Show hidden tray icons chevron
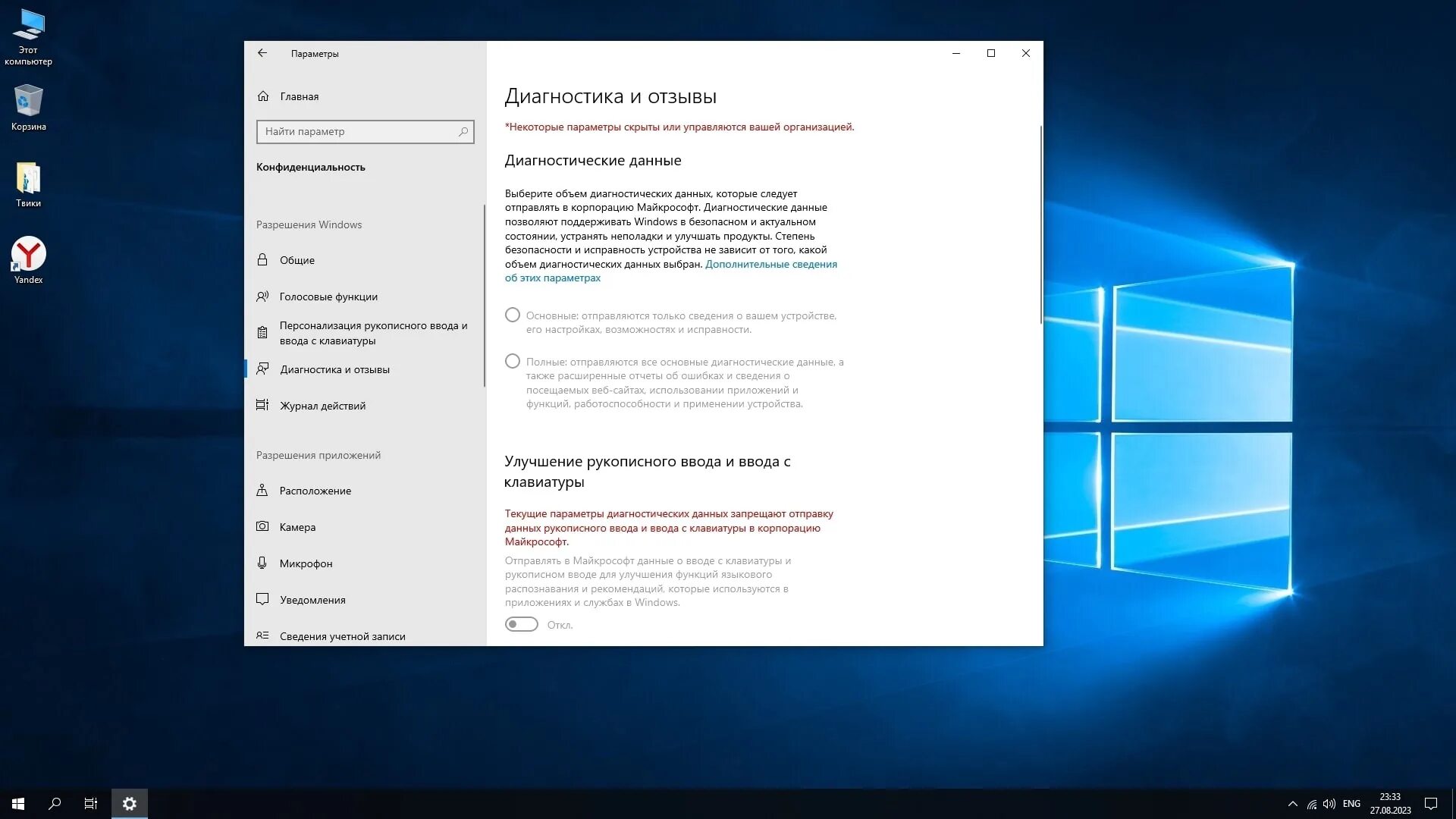Screen dimensions: 1456x819 point(1293,804)
